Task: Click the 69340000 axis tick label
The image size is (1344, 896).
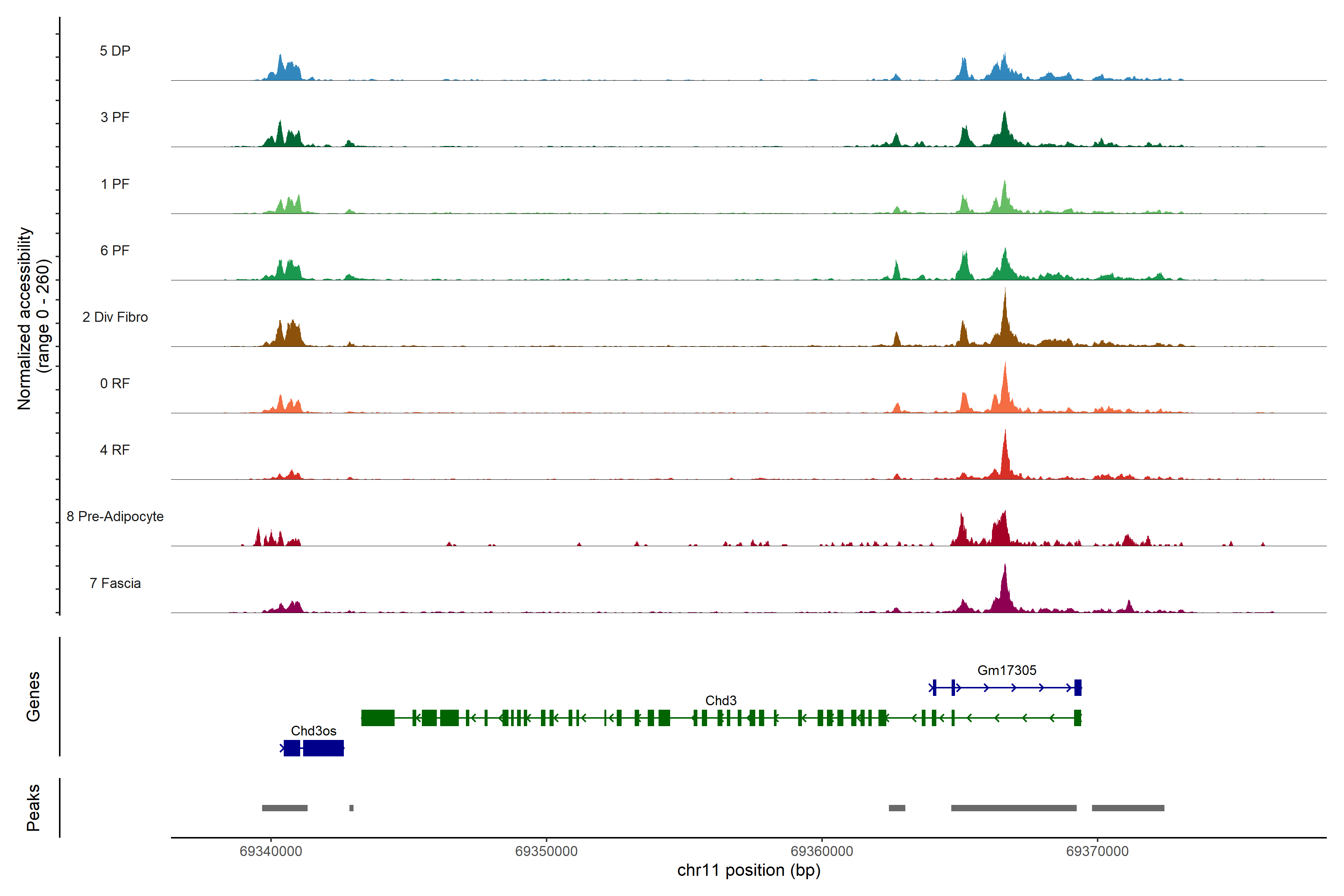Action: 270,852
